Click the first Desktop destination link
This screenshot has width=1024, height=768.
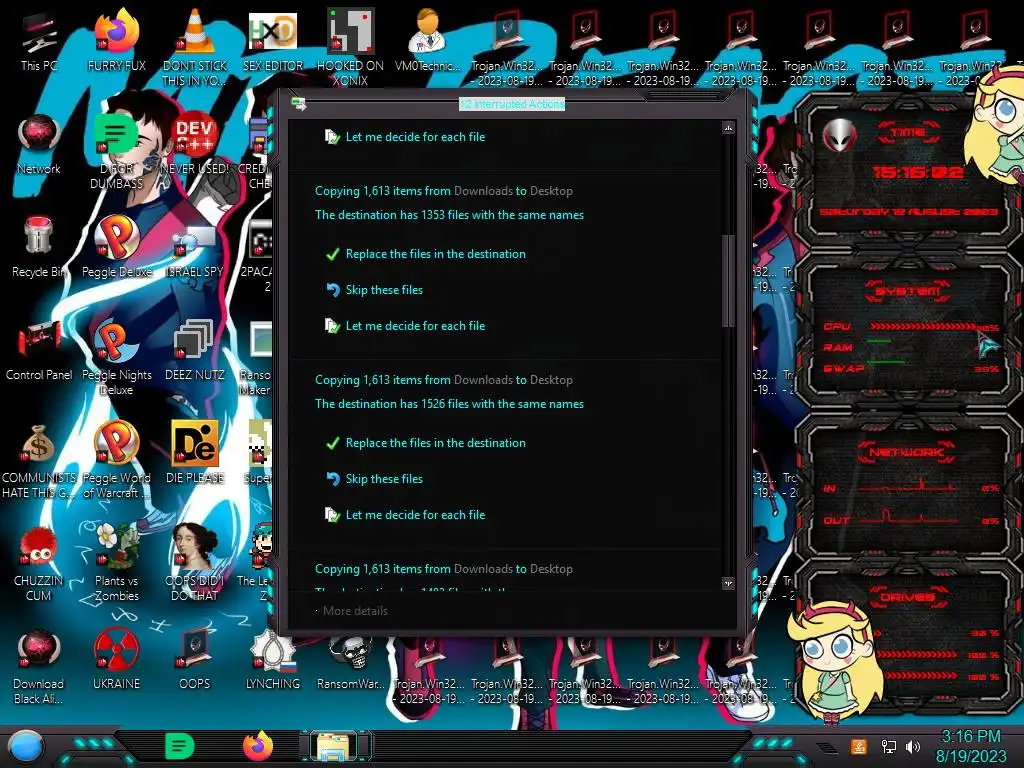click(551, 191)
